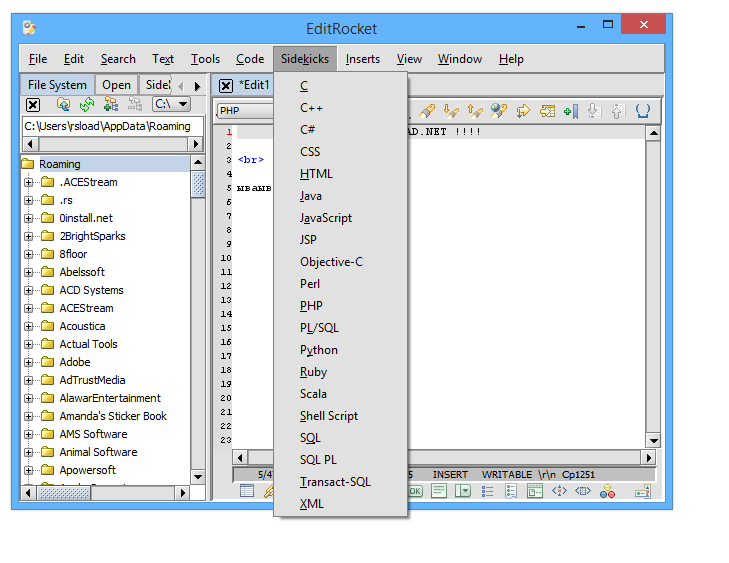
Task: Click the WRITABLE status indicator
Action: coord(507,475)
